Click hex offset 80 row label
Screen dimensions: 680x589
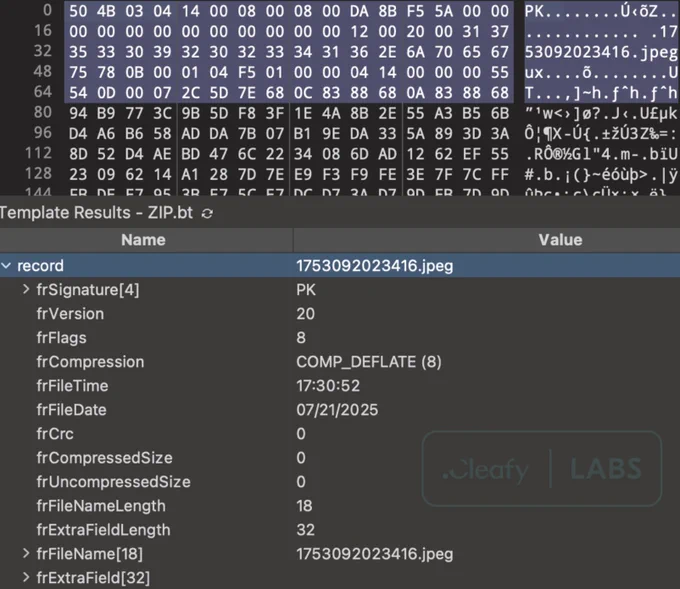click(43, 112)
